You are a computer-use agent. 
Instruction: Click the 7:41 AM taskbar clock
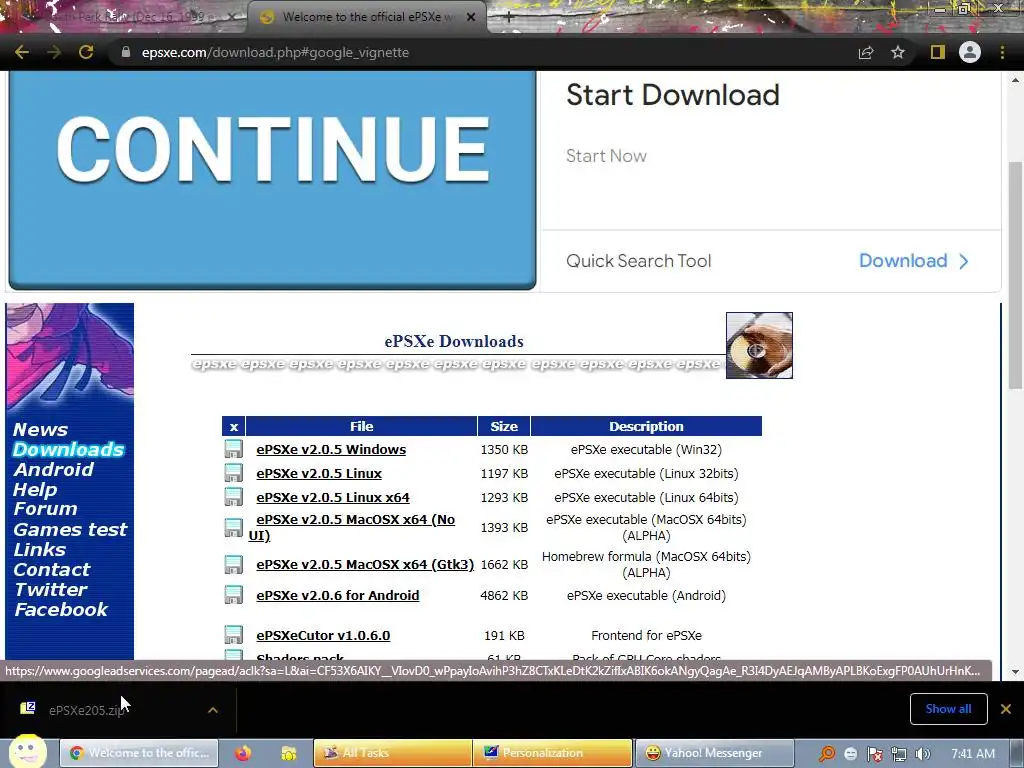[x=973, y=754]
